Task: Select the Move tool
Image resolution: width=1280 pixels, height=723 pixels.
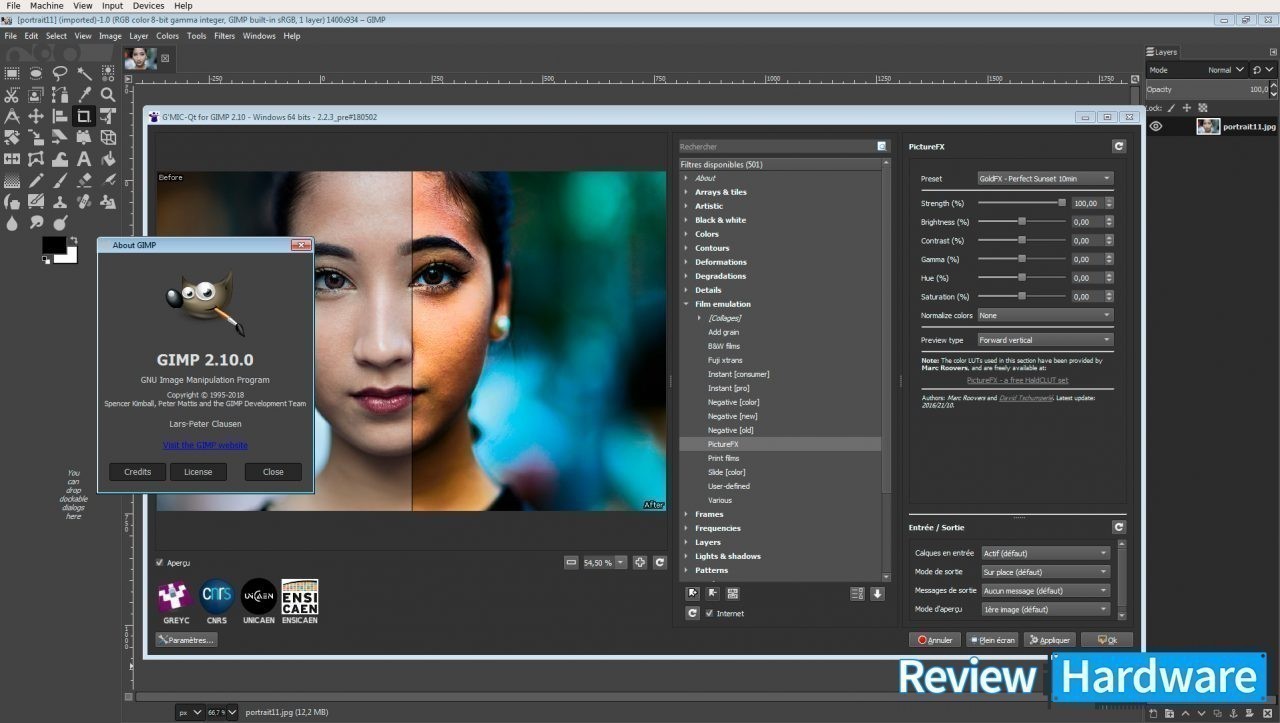Action: coord(36,116)
